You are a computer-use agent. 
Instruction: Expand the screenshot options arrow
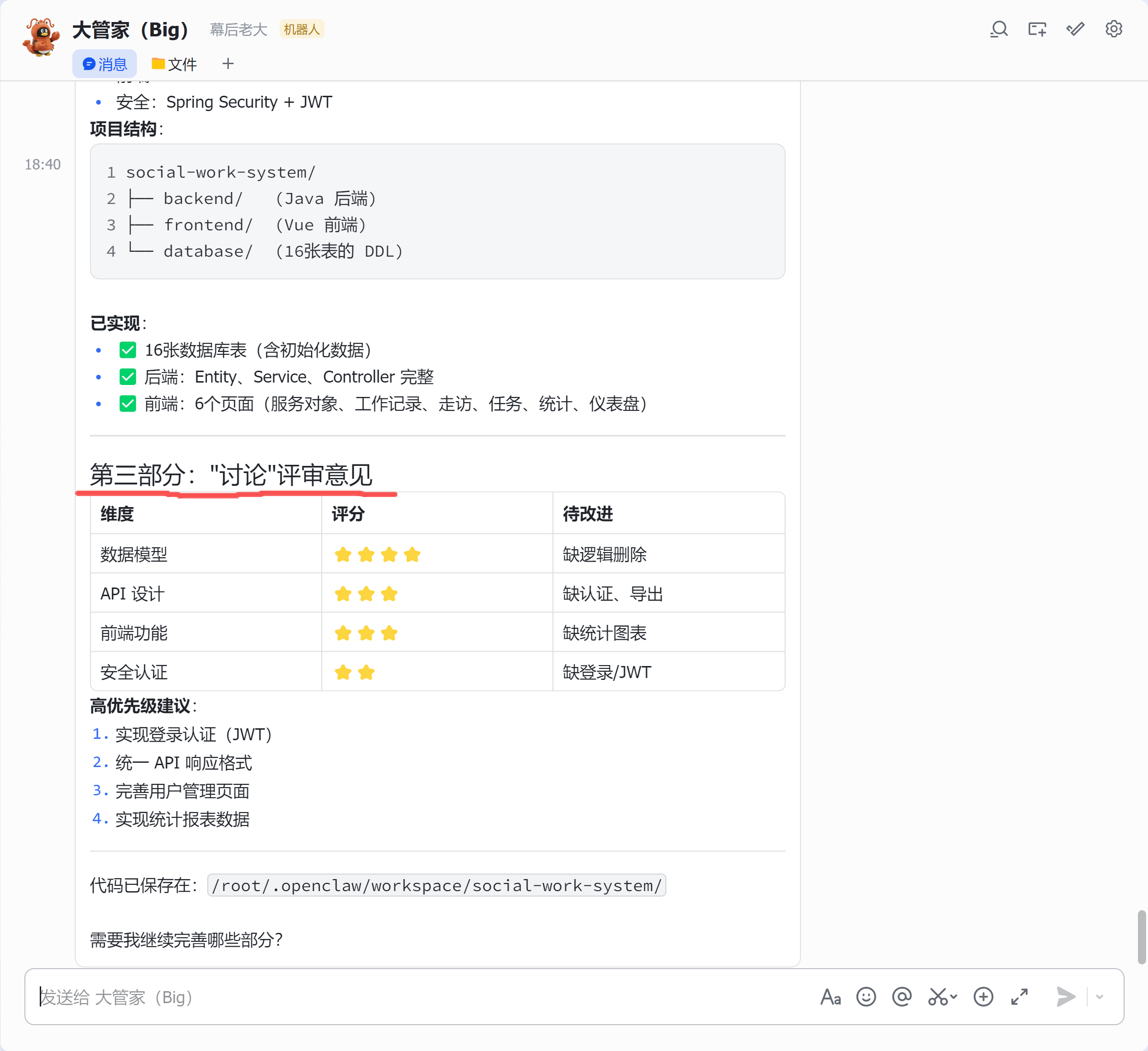[954, 997]
